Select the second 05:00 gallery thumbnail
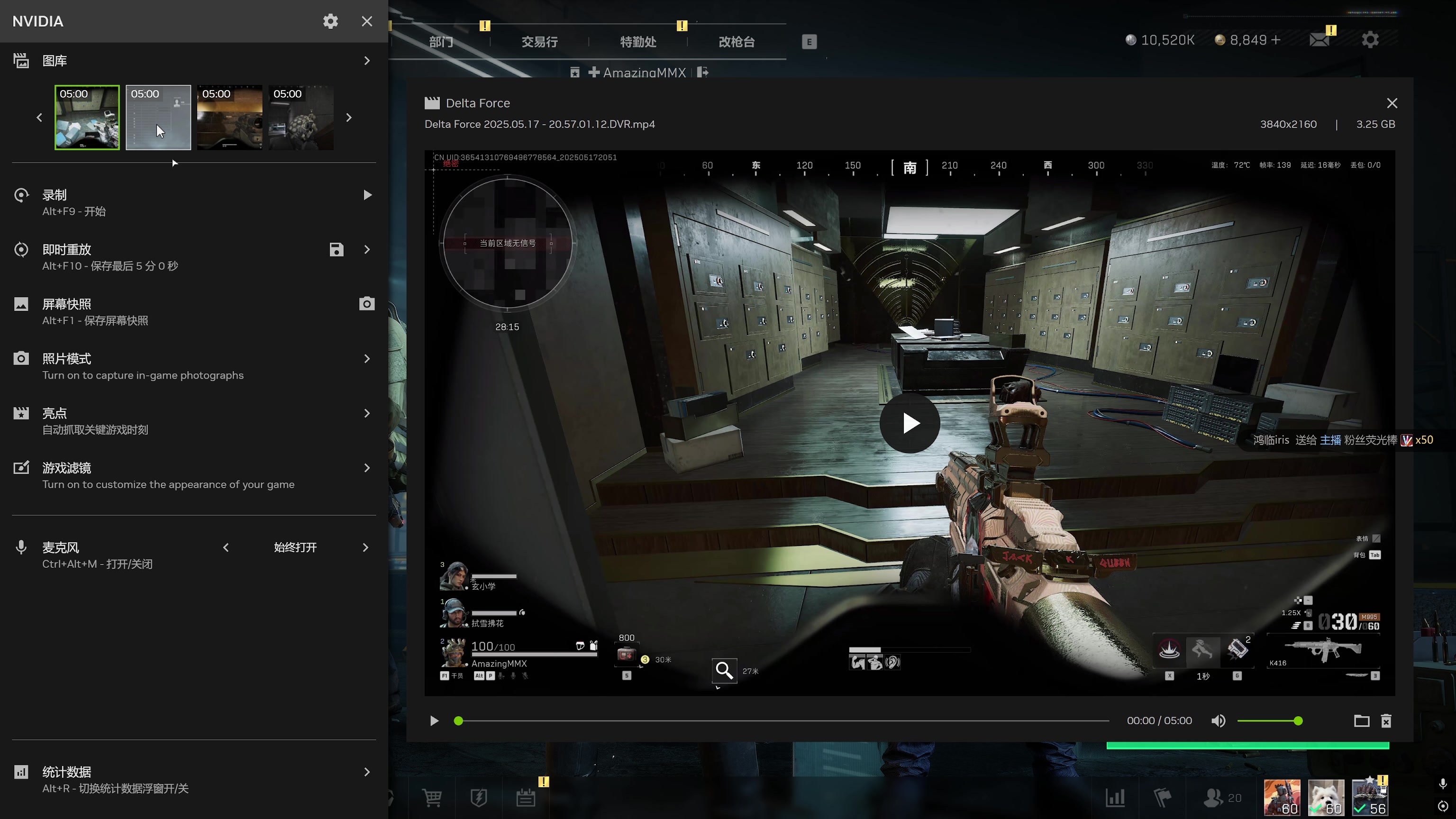The width and height of the screenshot is (1456, 819). point(158,118)
